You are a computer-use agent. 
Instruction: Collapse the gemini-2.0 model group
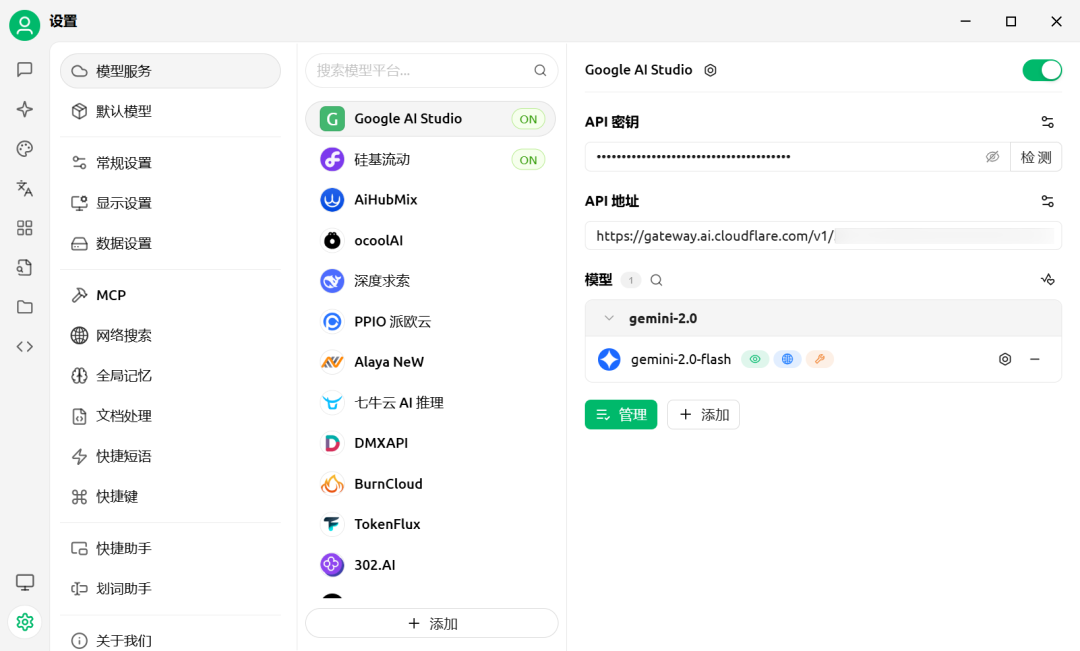pos(609,318)
